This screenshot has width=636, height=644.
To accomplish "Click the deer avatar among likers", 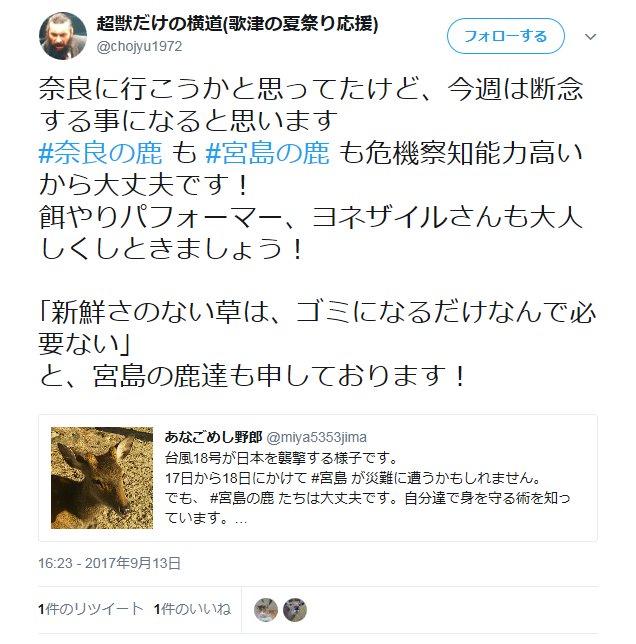I will click(295, 610).
